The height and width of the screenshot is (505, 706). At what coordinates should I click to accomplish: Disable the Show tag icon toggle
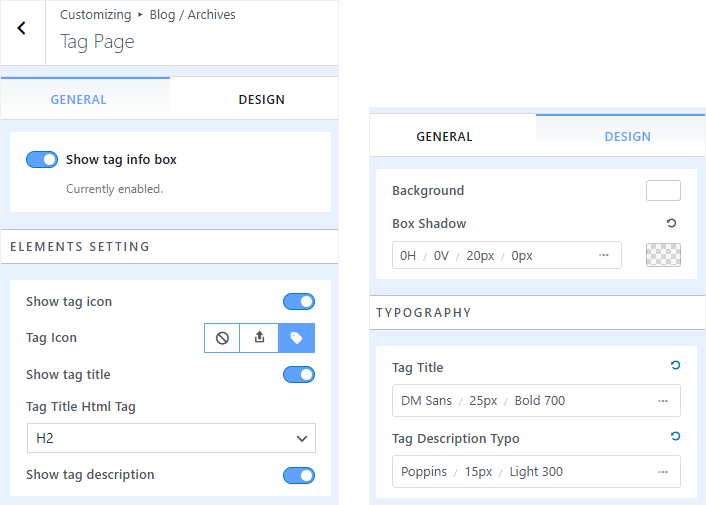pos(299,301)
